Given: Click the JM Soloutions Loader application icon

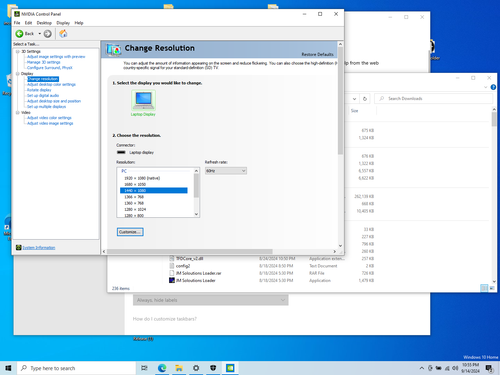Looking at the screenshot, I should (172, 280).
